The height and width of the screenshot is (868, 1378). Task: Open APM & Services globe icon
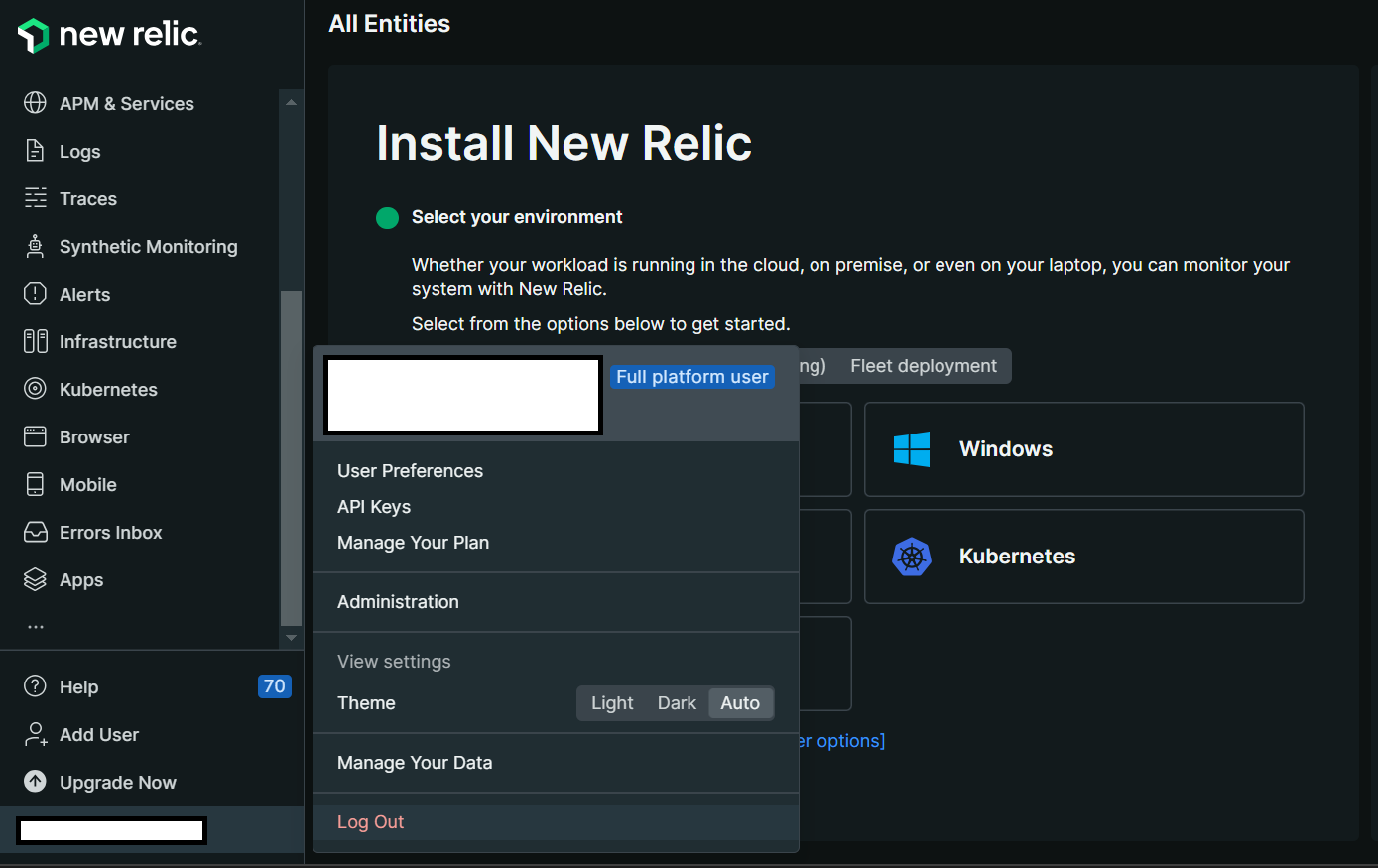(35, 103)
